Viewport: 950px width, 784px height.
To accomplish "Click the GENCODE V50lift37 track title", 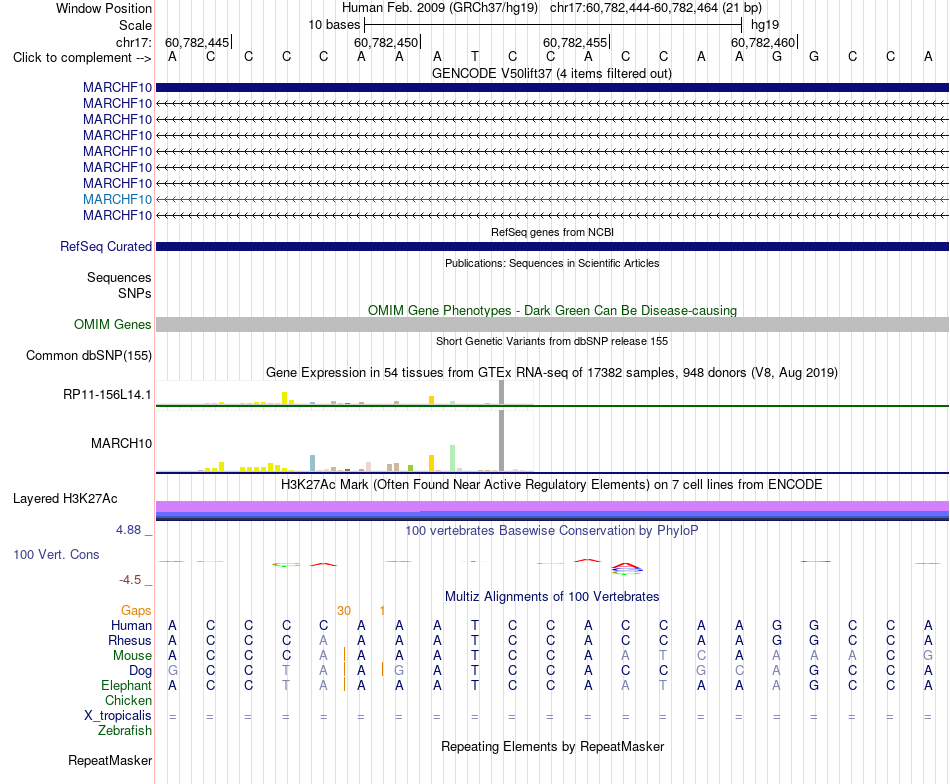I will [x=552, y=73].
